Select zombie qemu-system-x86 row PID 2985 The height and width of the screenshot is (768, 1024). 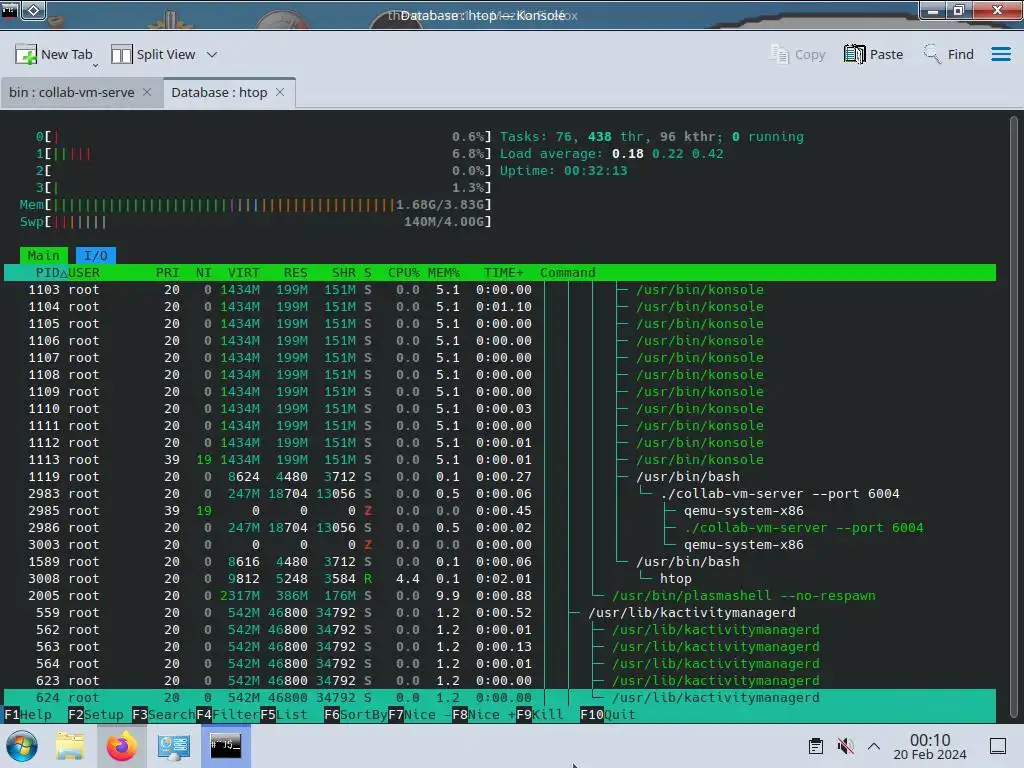(x=500, y=511)
